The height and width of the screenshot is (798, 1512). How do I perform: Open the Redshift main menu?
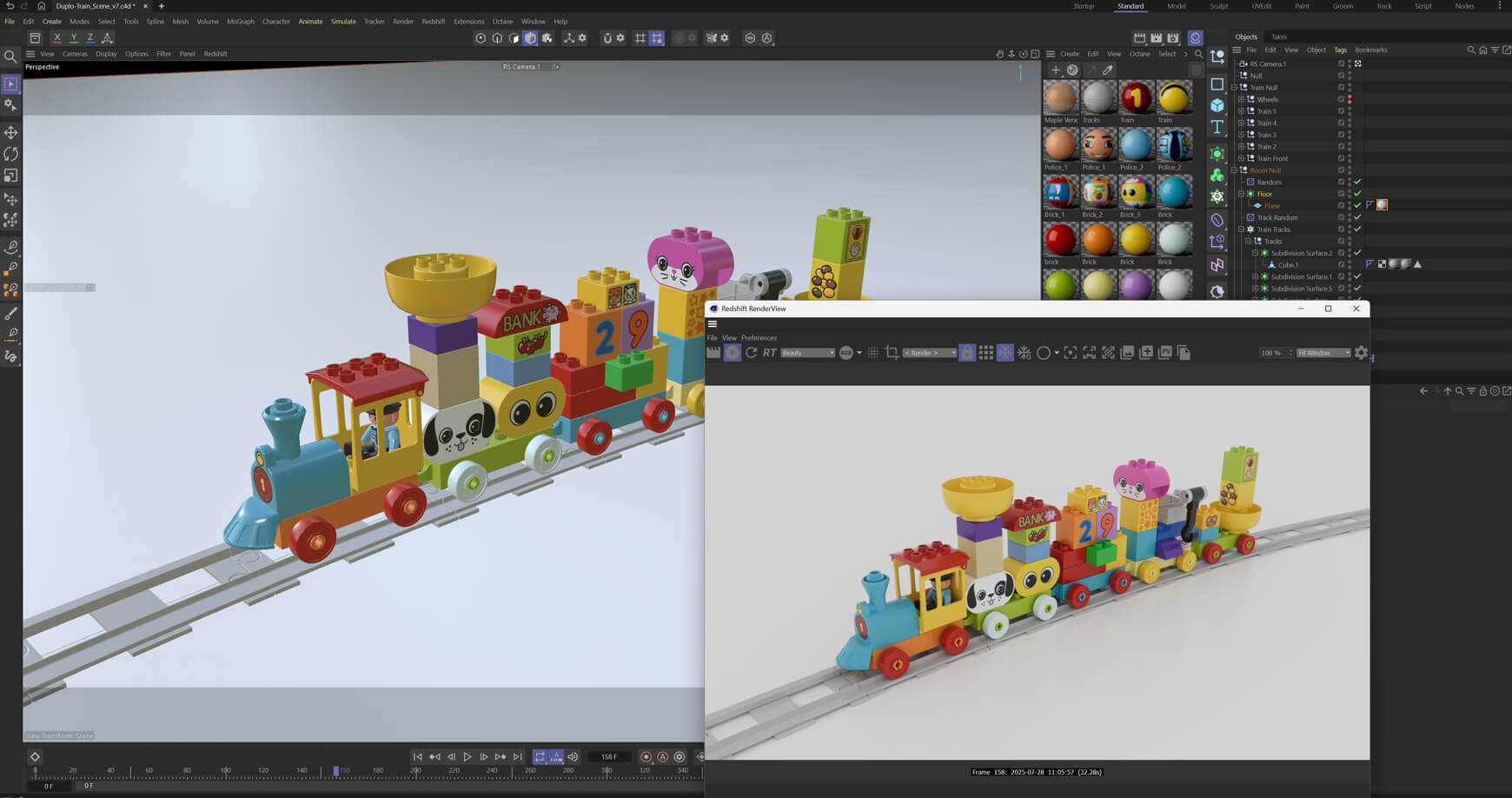point(433,22)
